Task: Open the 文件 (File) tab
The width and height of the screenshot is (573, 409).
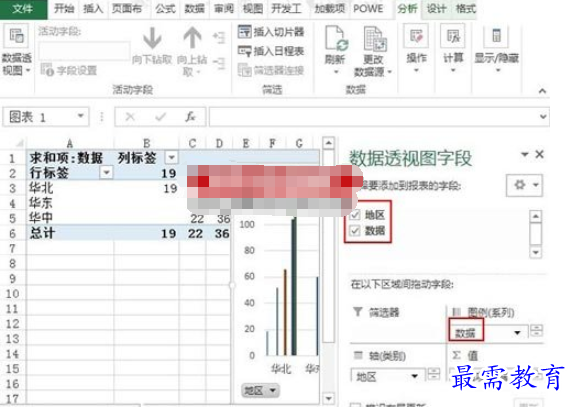Action: [23, 9]
